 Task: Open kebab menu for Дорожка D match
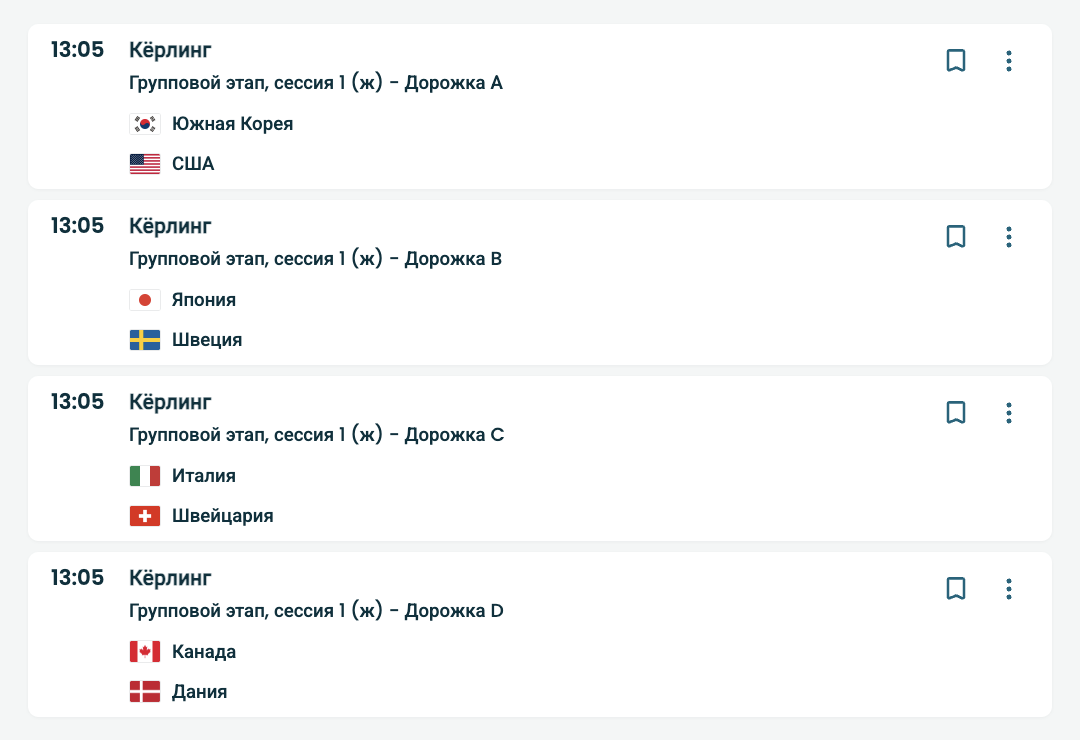[1009, 589]
